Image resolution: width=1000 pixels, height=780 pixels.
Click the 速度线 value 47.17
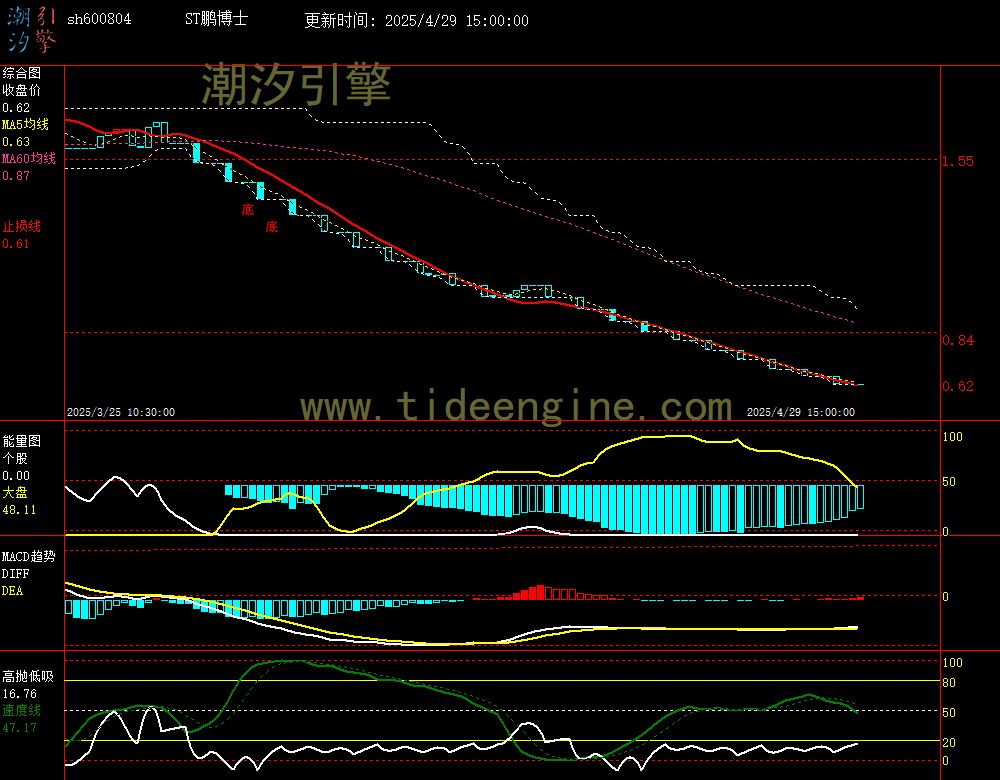(19, 728)
